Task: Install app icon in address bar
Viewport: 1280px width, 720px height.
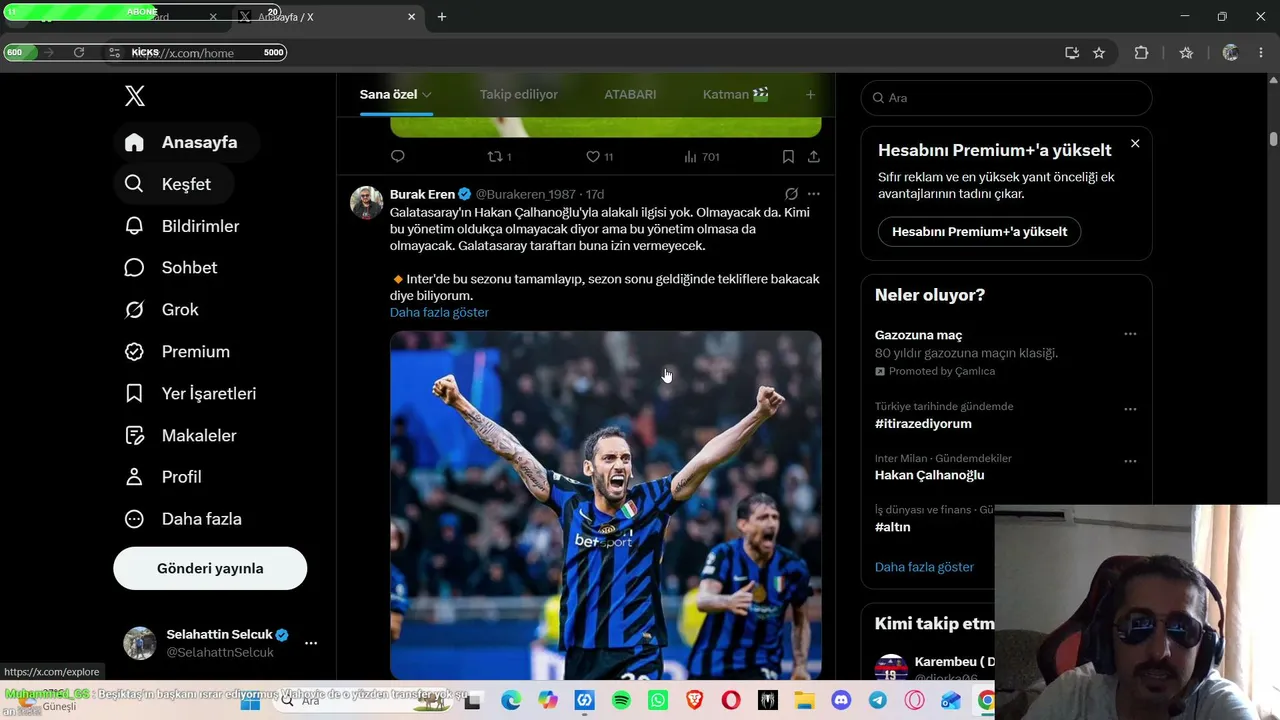Action: coord(1072,53)
